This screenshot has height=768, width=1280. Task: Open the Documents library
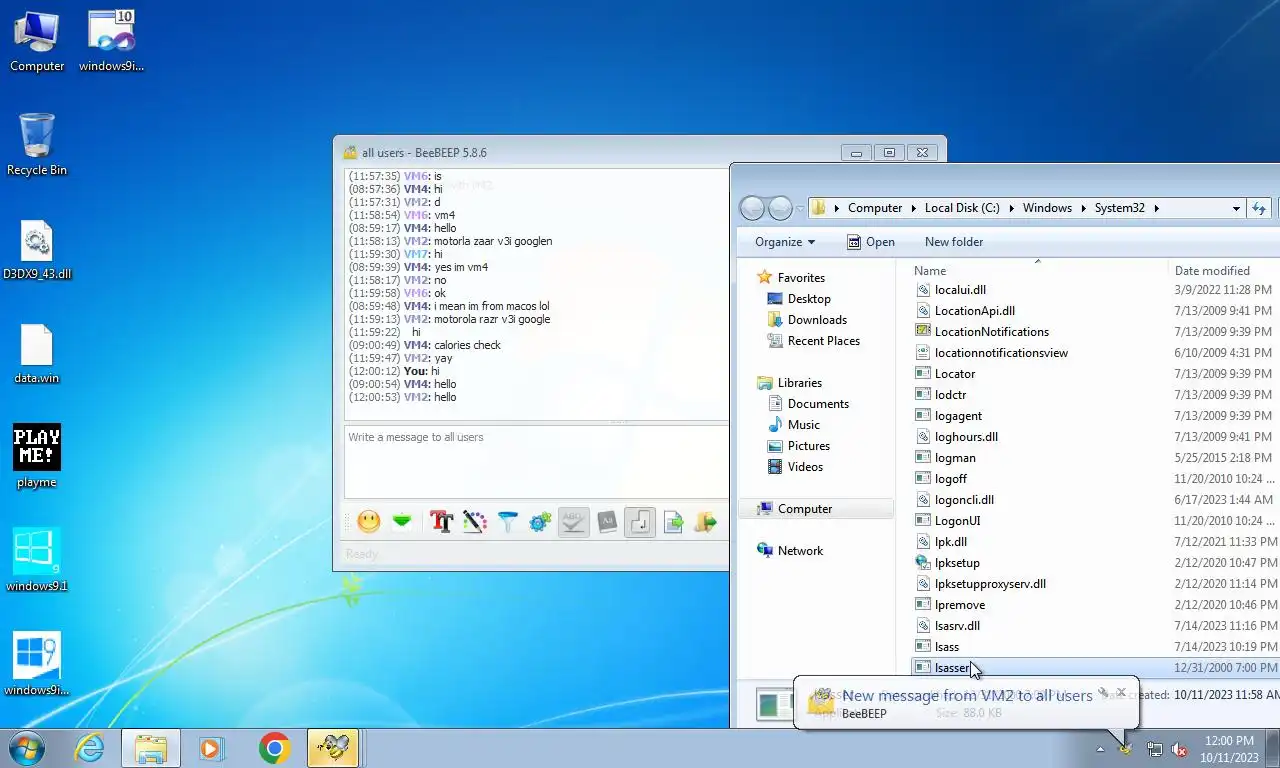point(818,404)
